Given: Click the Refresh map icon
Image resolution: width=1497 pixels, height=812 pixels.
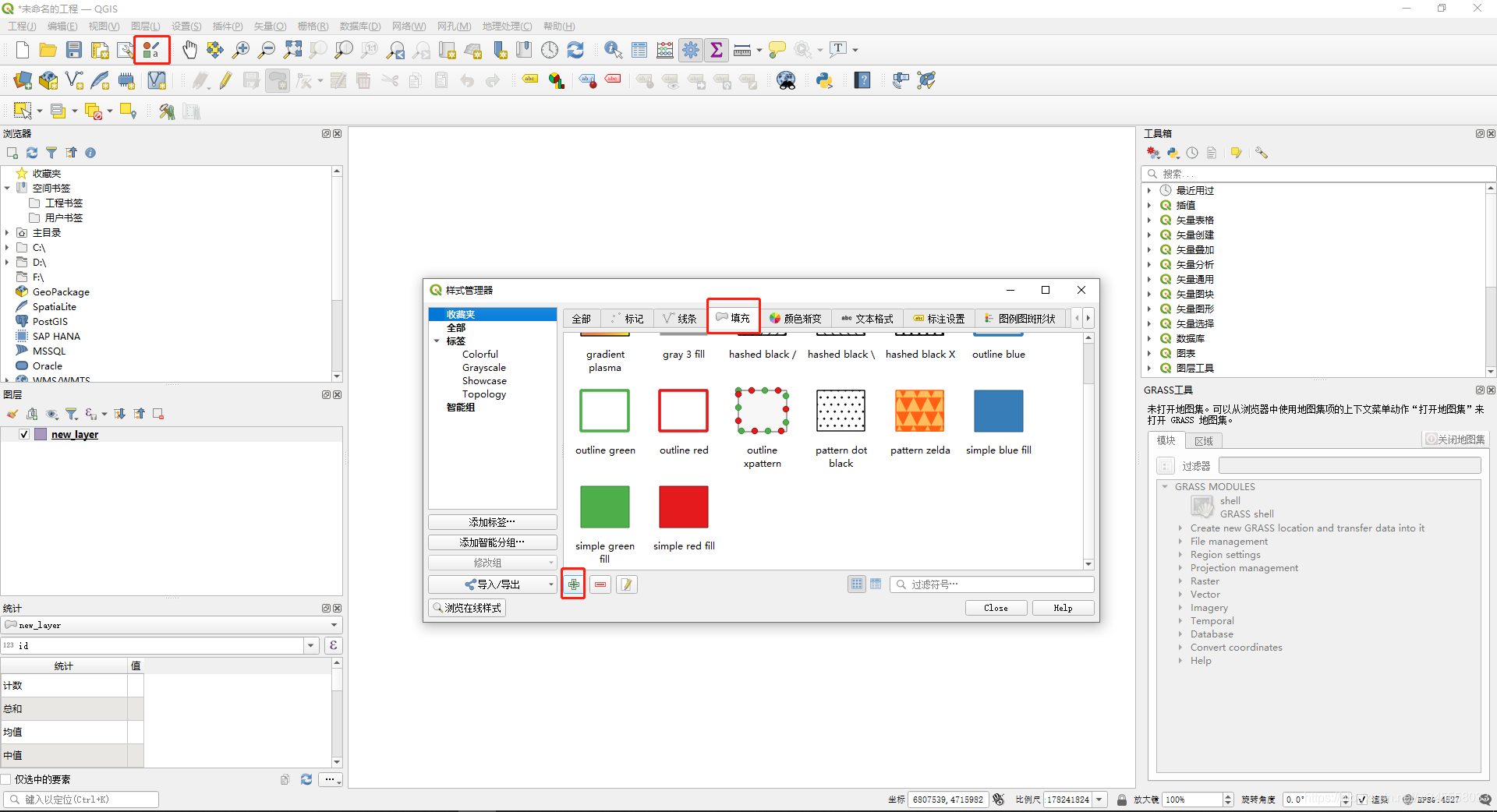Looking at the screenshot, I should pos(575,50).
